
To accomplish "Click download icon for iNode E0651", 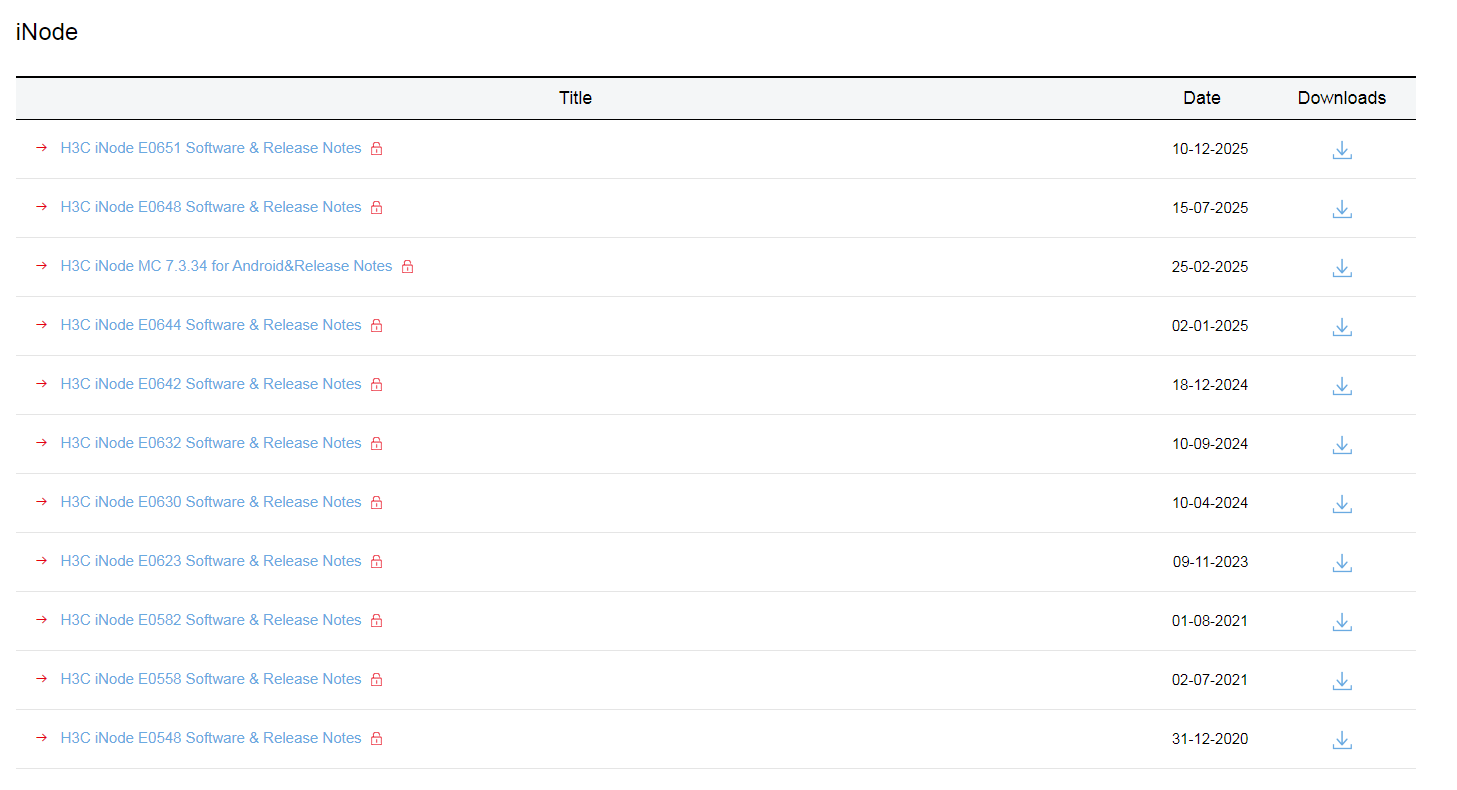I will pos(1342,150).
